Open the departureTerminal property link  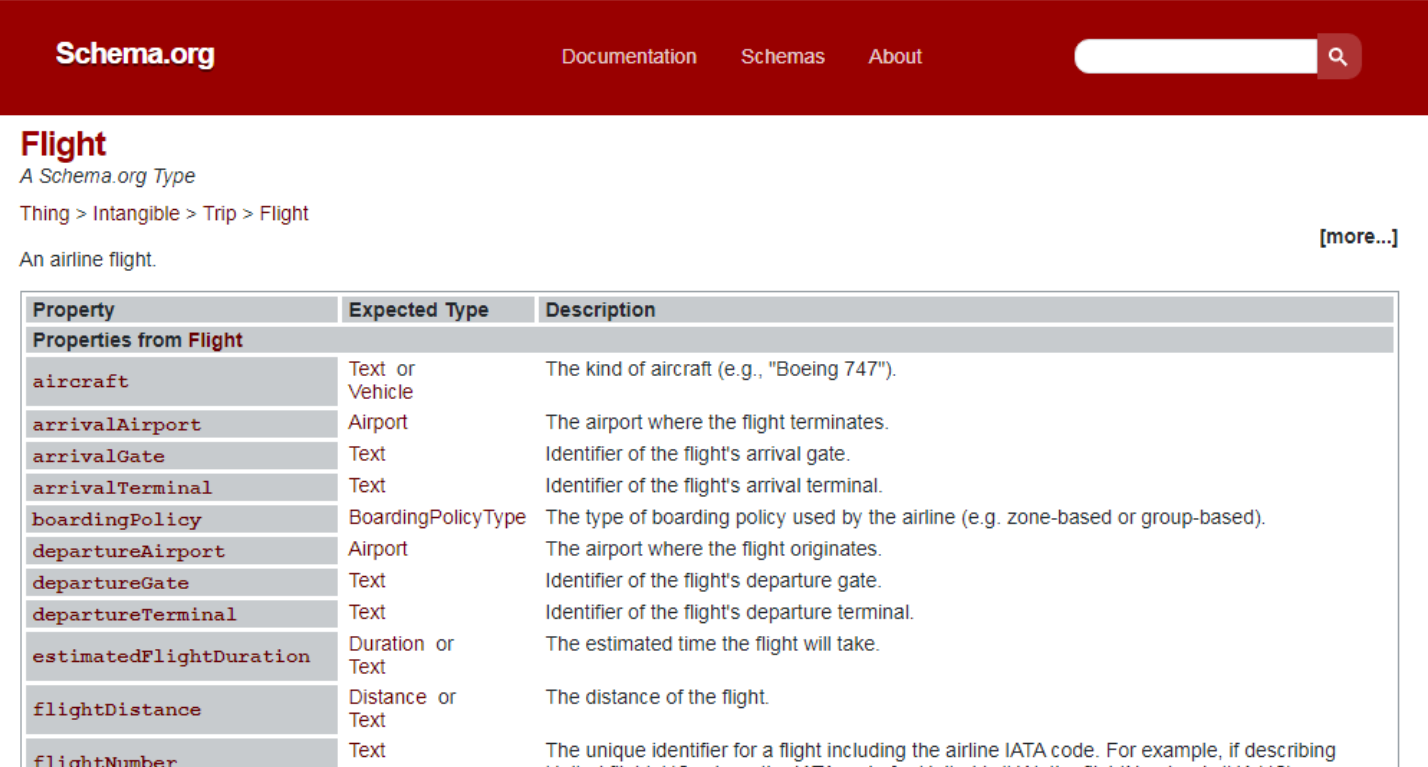pos(134,615)
